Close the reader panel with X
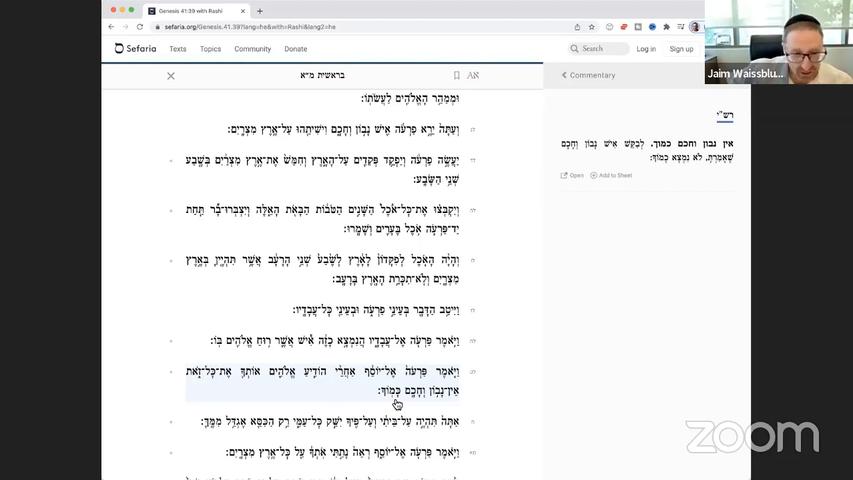The image size is (853, 480). tap(171, 76)
